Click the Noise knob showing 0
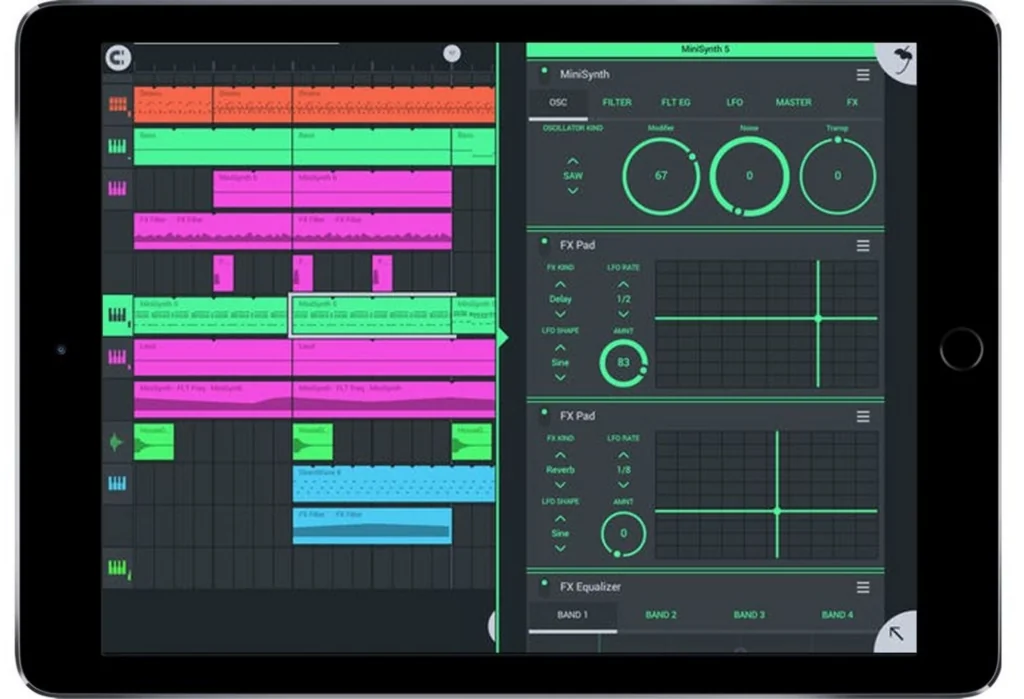The width and height of the screenshot is (1024, 699). [x=749, y=176]
